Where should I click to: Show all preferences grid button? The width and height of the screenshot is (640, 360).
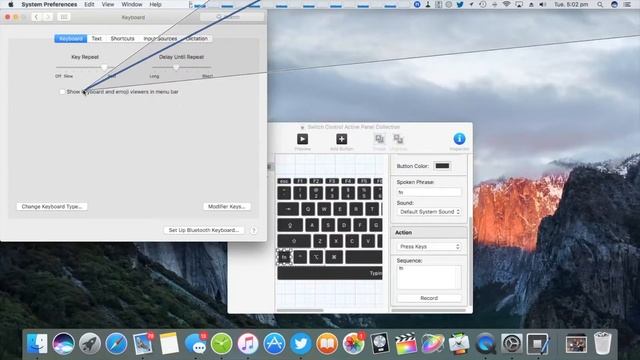(64, 17)
